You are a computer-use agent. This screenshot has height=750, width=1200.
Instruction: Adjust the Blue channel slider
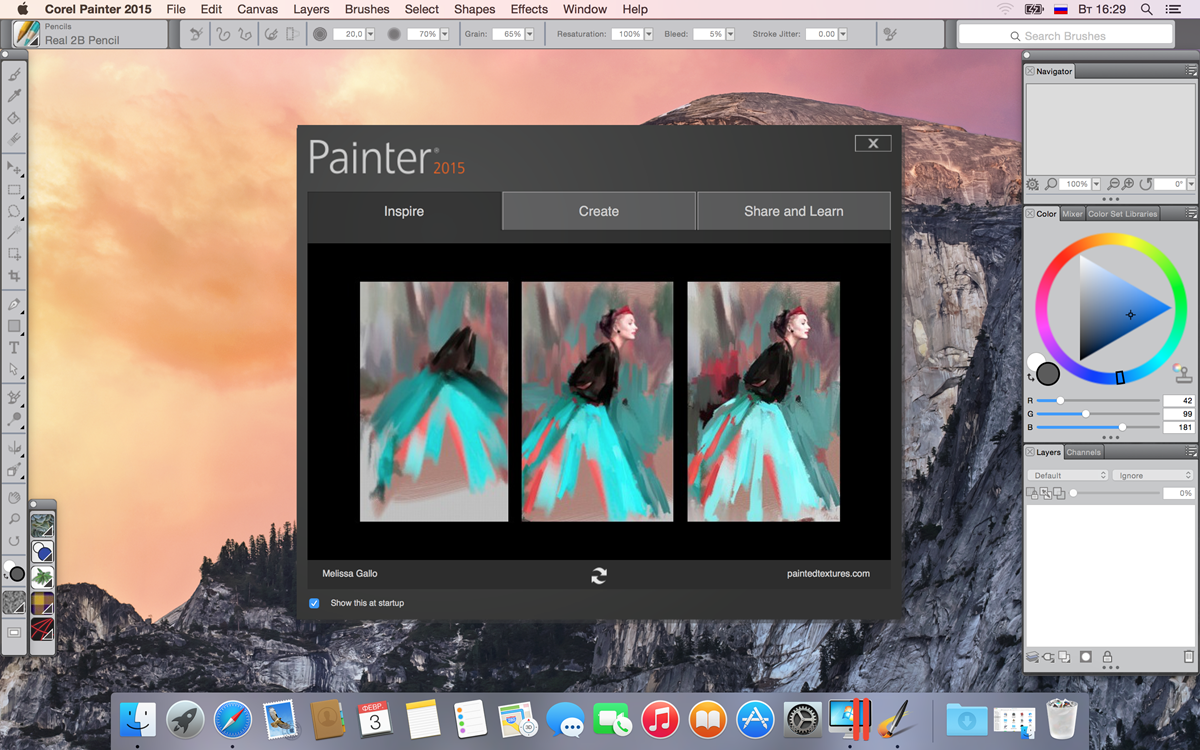(1099, 427)
